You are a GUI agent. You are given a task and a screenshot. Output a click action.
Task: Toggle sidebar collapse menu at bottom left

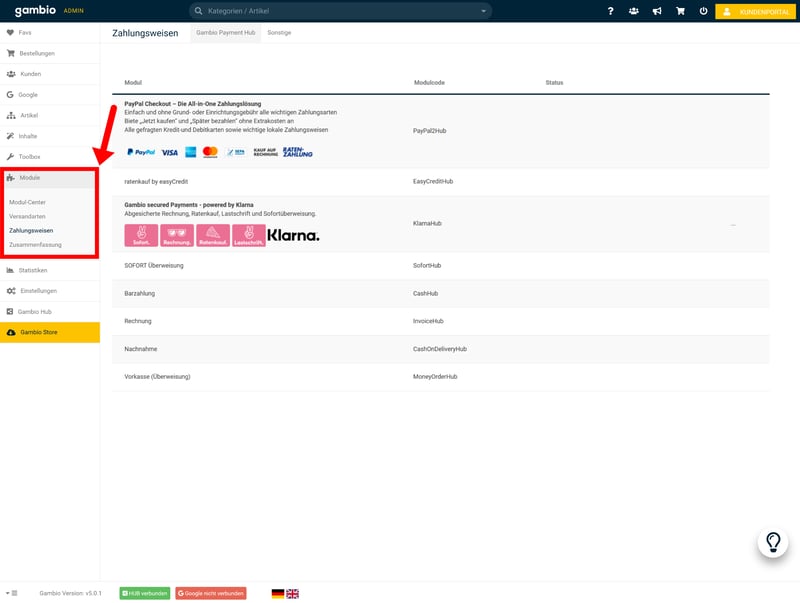(11, 593)
